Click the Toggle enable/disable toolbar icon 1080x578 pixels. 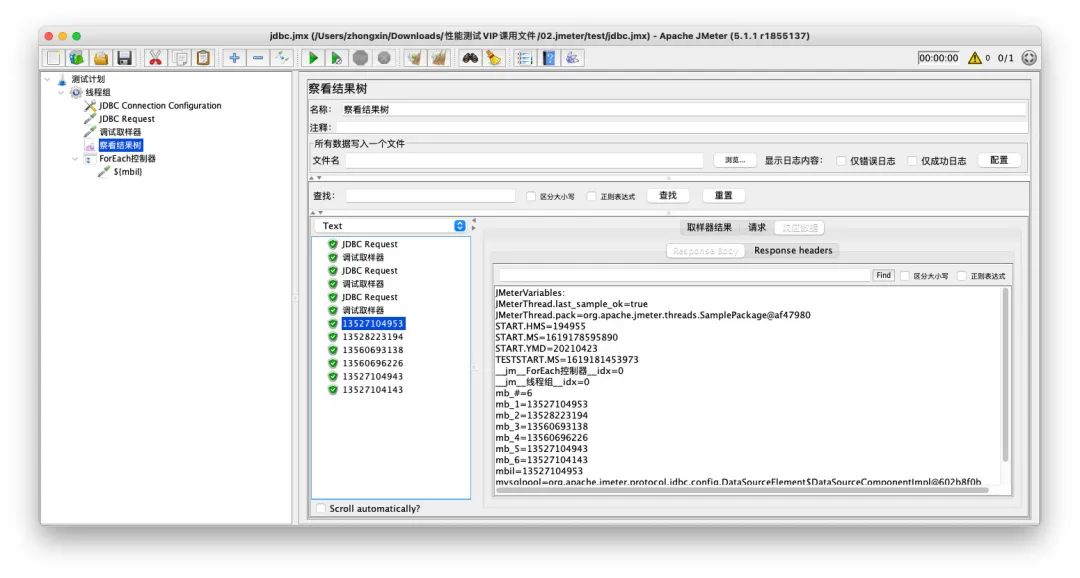282,59
